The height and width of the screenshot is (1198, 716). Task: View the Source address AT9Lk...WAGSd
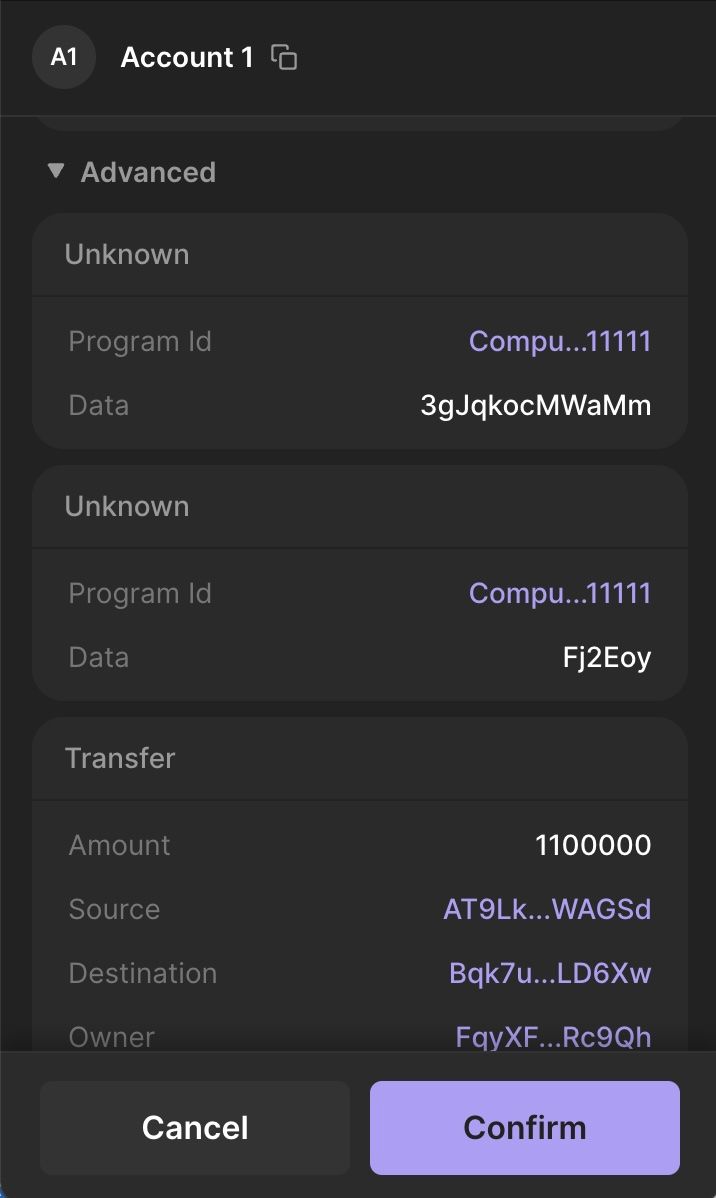547,909
